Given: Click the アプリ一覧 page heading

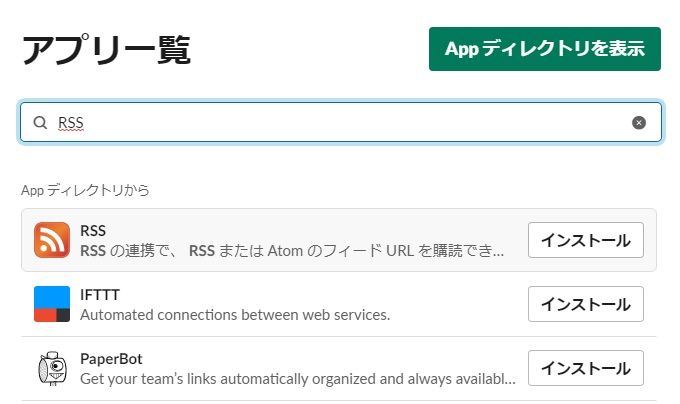Looking at the screenshot, I should [x=106, y=50].
